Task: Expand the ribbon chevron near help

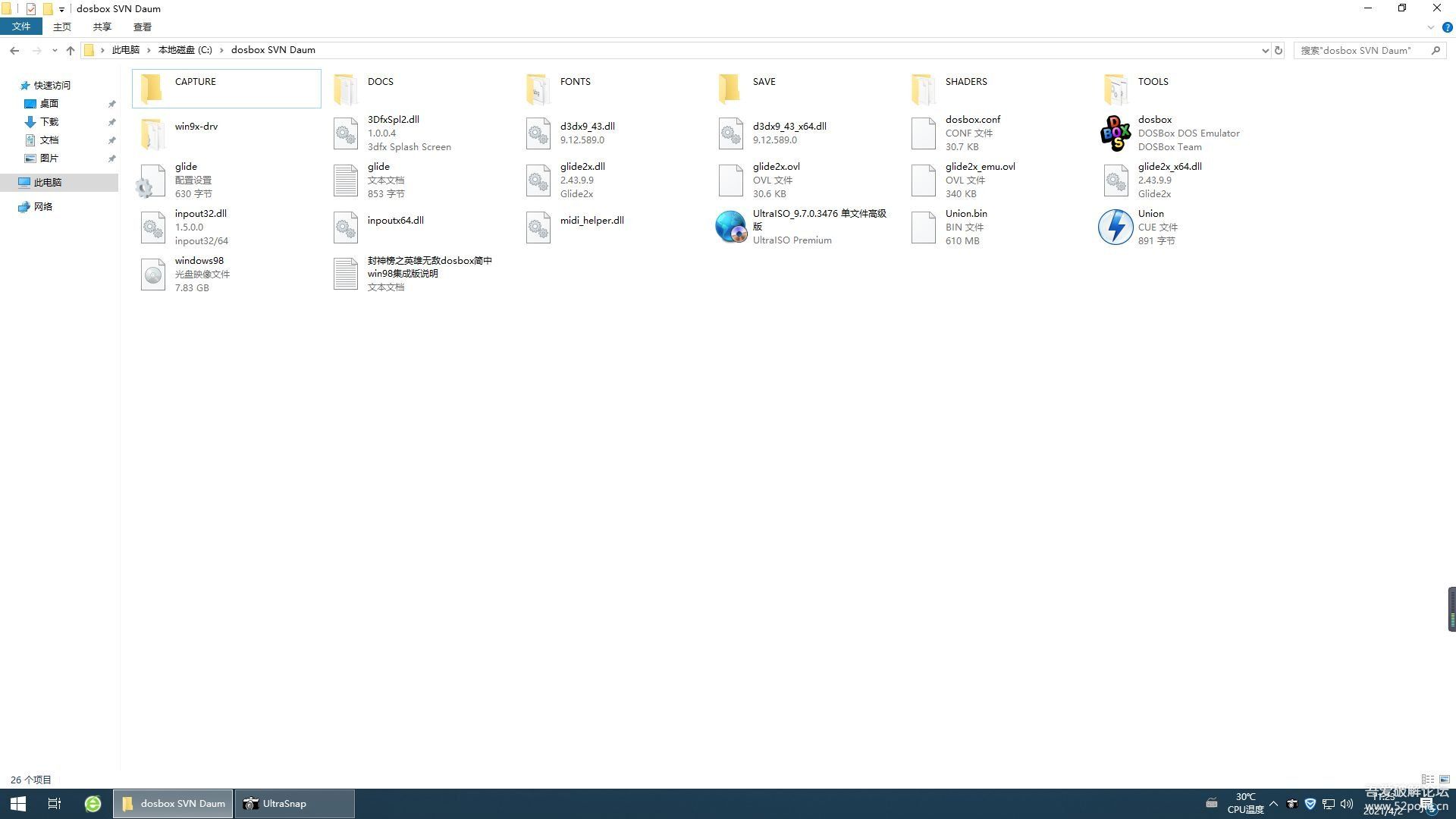Action: pos(1431,27)
